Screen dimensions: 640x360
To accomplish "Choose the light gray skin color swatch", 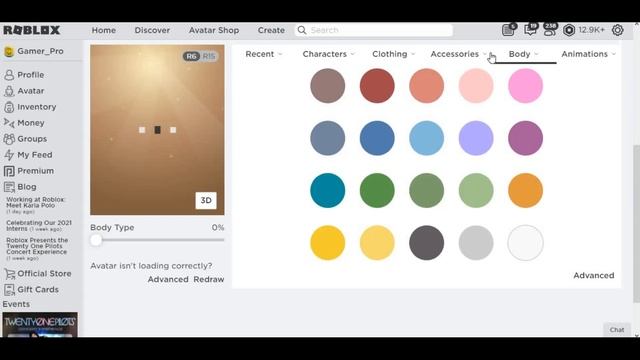I will [x=476, y=243].
